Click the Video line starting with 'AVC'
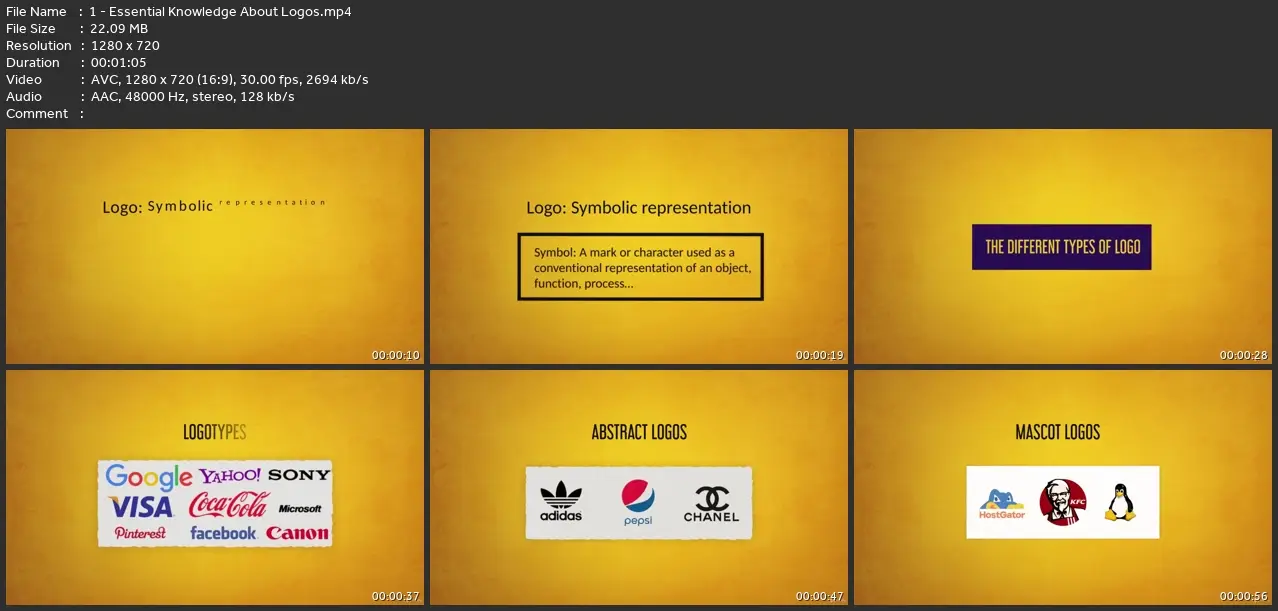Image resolution: width=1278 pixels, height=611 pixels. [229, 79]
